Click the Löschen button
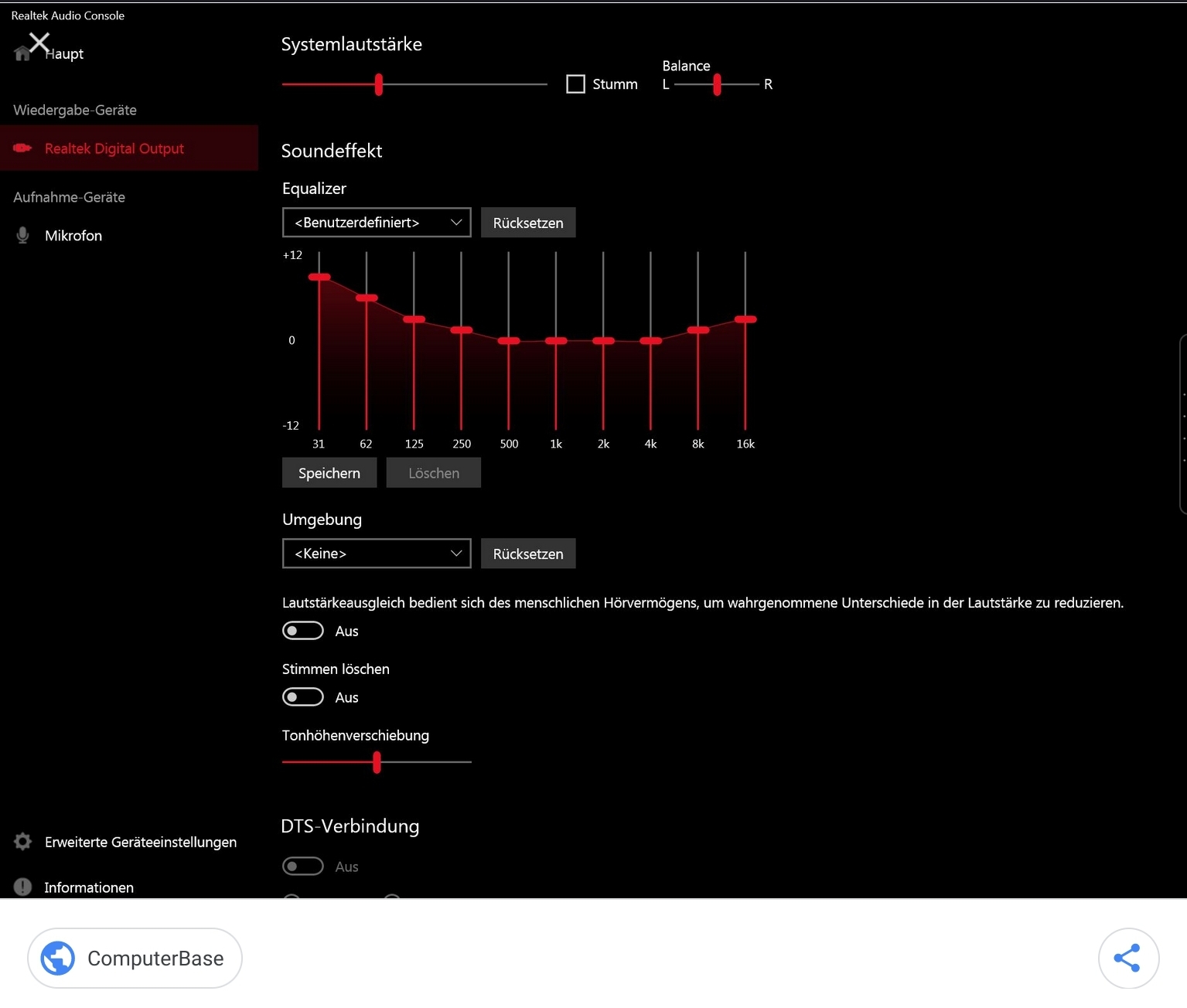Screen dimensions: 1187x1008 (x=434, y=473)
